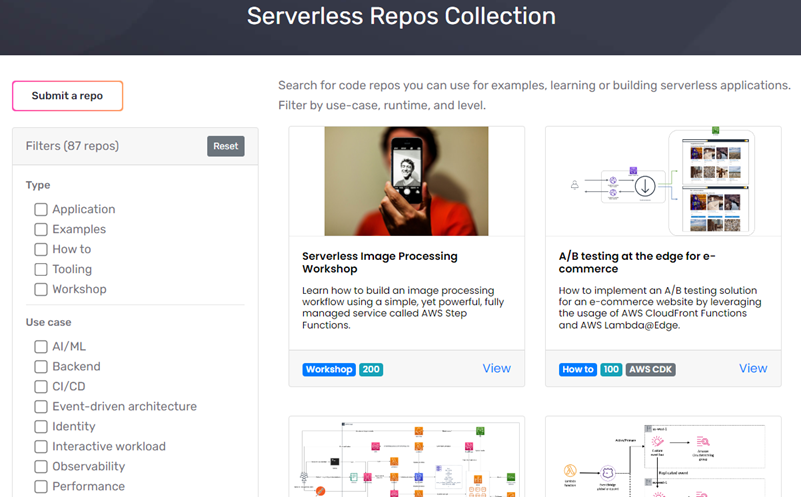Click the Use case section label
Screen dimensions: 801x497
tap(49, 322)
